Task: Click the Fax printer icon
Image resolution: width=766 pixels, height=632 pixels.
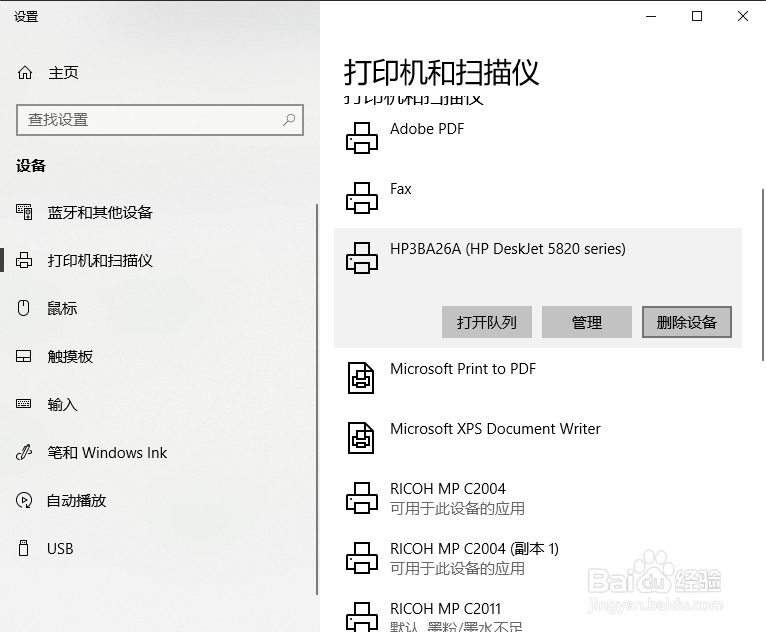Action: [362, 198]
